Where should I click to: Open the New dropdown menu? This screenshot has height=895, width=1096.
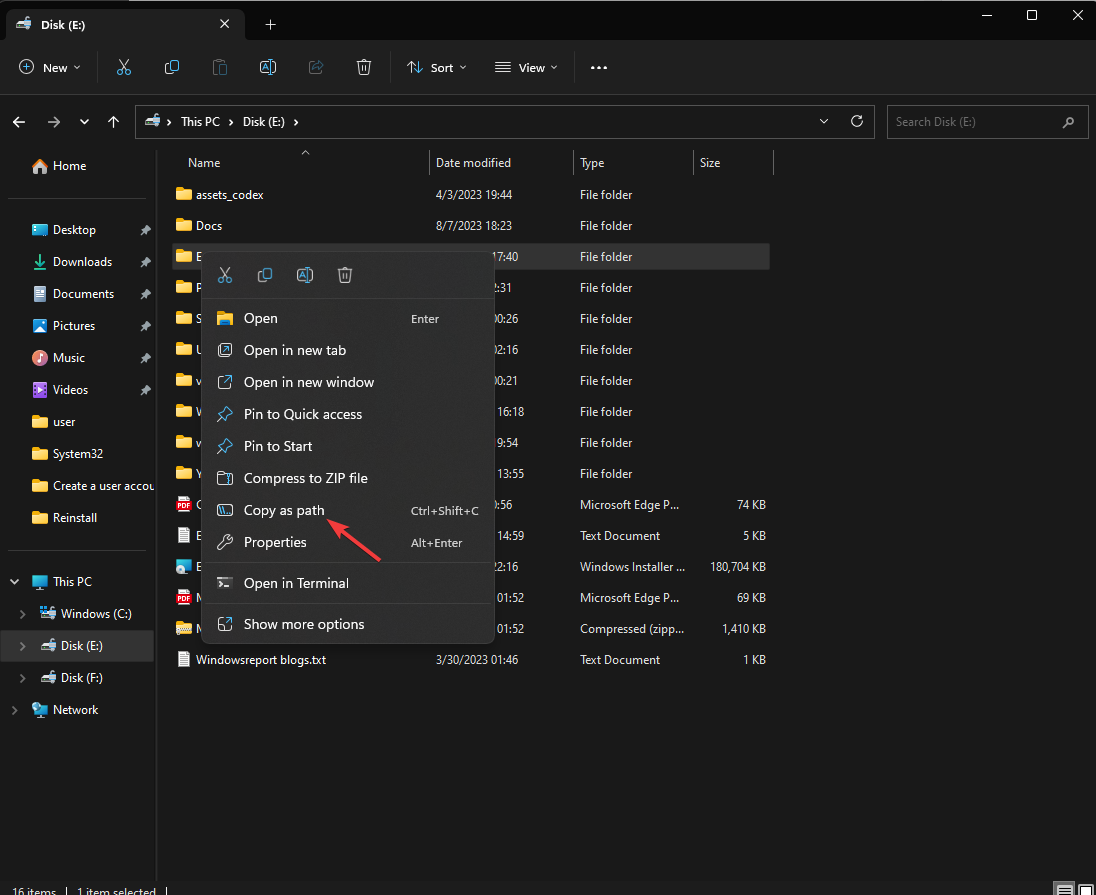[x=50, y=68]
